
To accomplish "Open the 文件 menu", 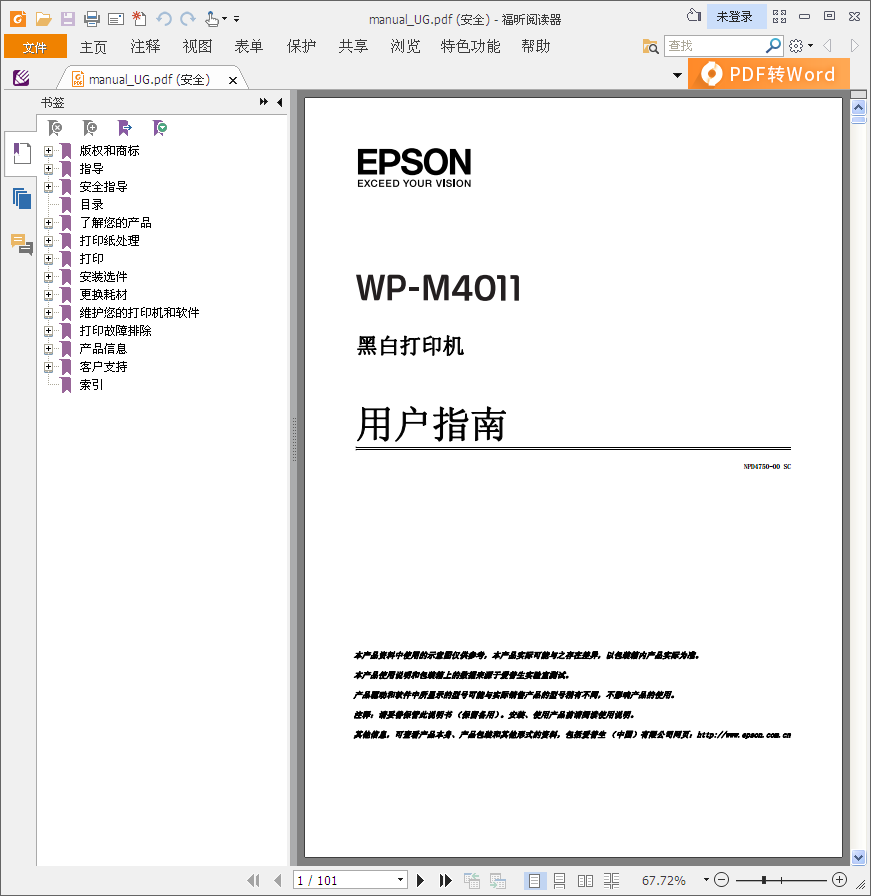I will (x=35, y=47).
